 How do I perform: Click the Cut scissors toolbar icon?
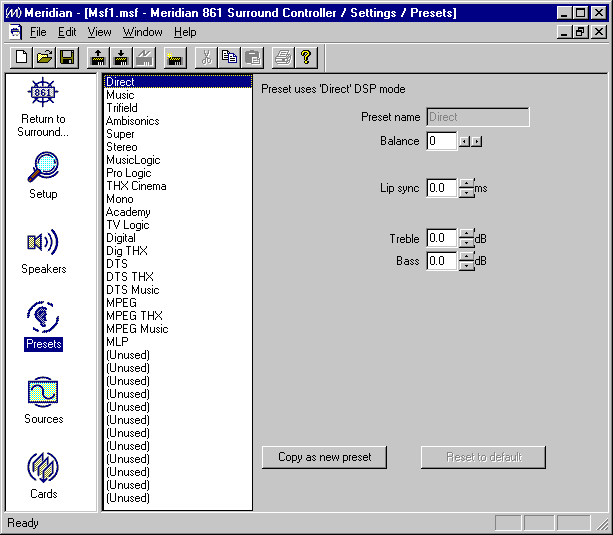pyautogui.click(x=206, y=58)
